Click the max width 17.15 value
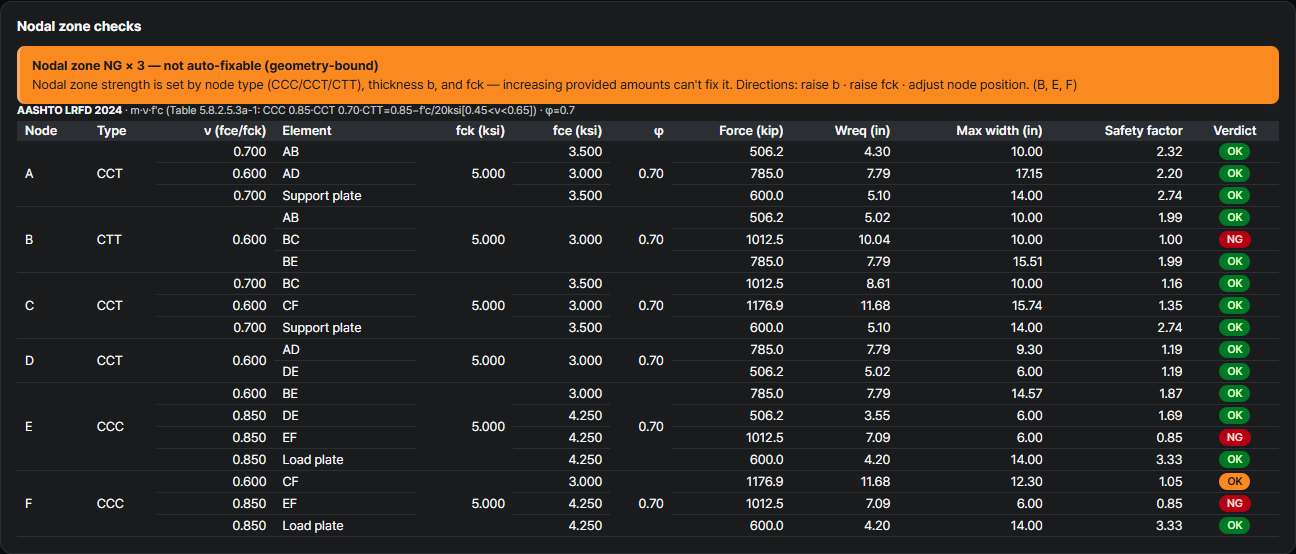The image size is (1296, 554). point(1027,174)
